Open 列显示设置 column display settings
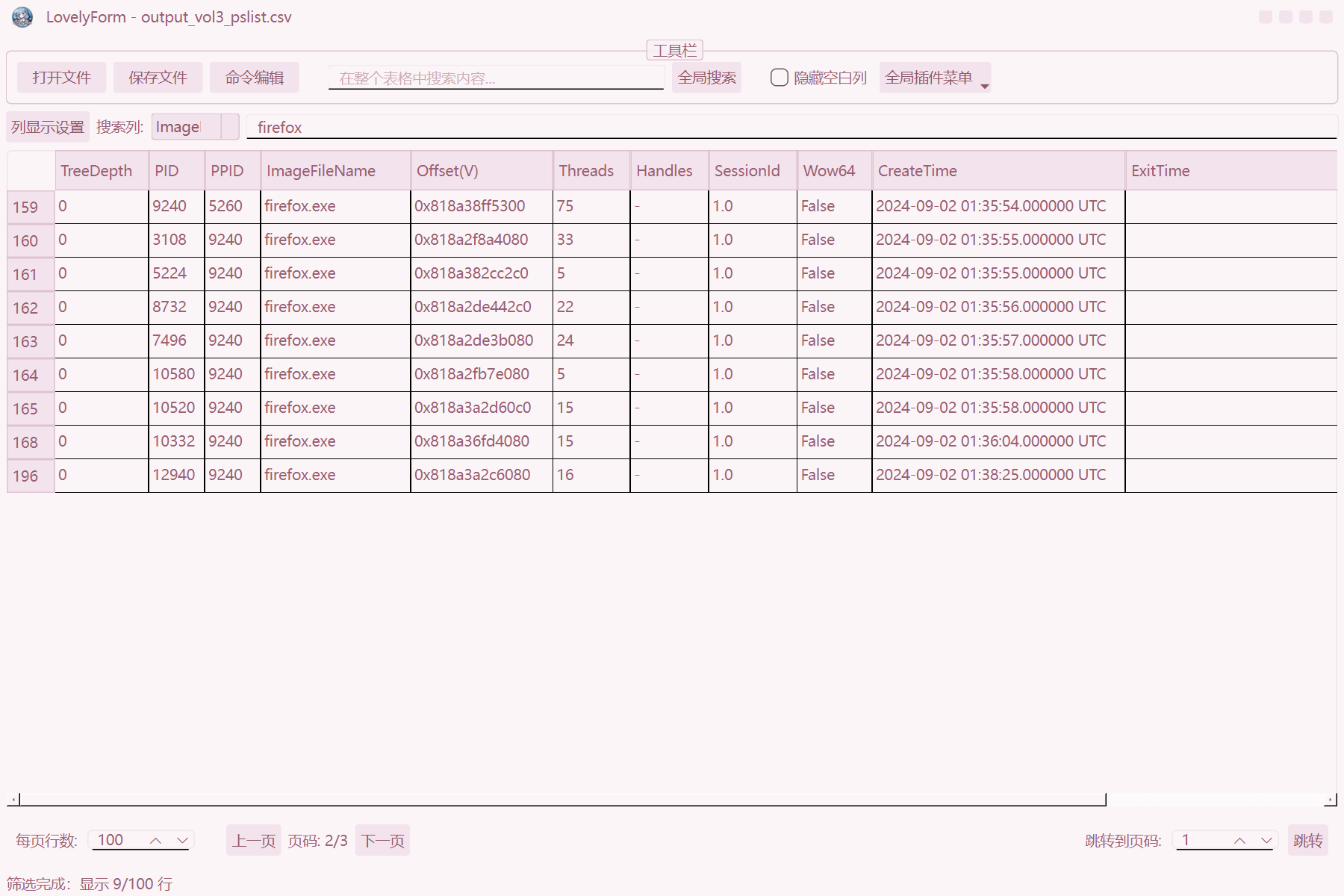The image size is (1344, 896). (48, 127)
